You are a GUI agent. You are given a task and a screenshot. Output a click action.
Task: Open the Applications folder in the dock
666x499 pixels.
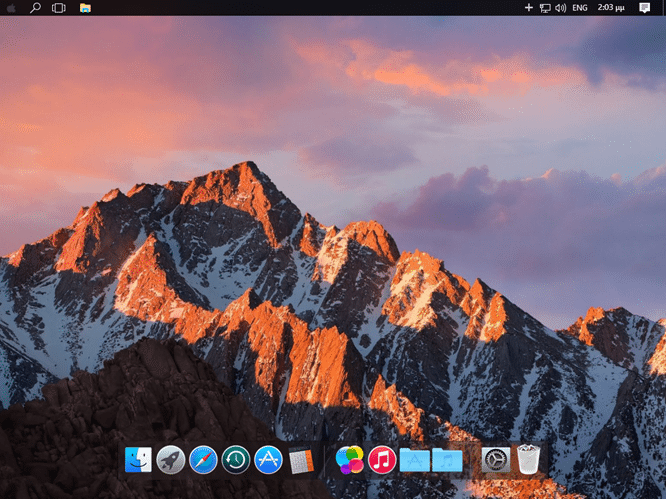415,460
